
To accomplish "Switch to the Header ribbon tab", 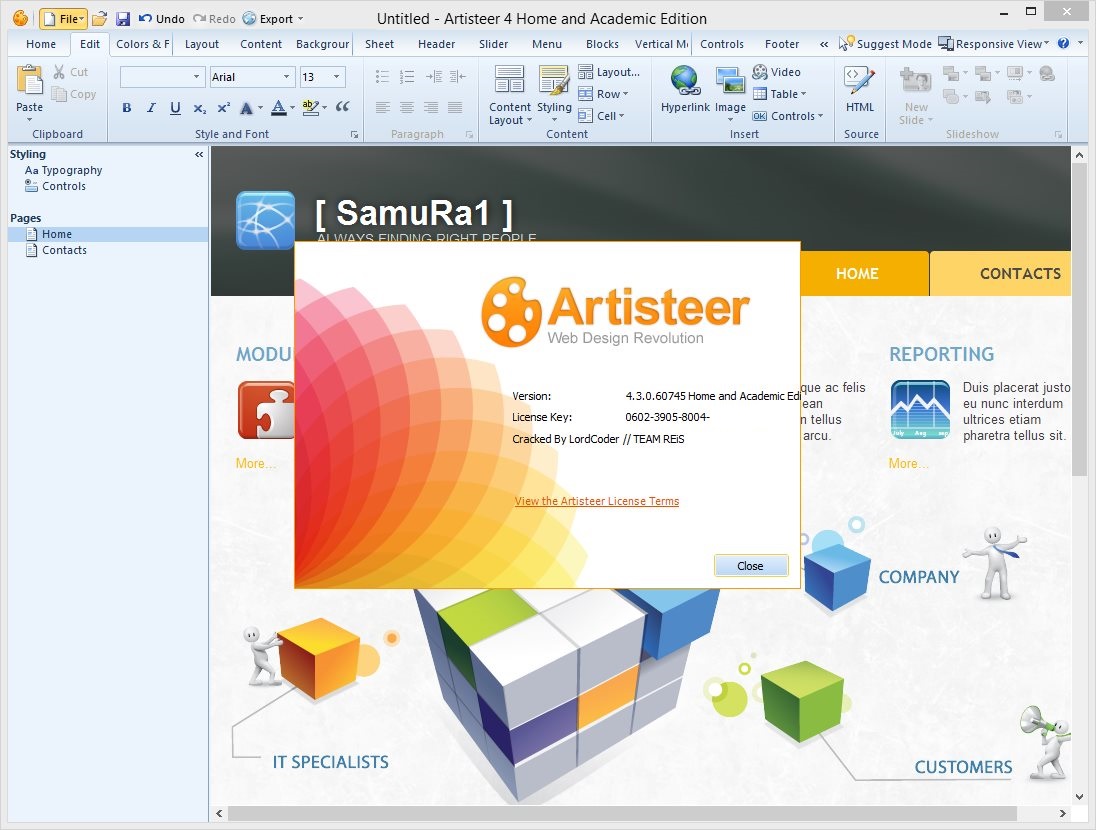I will (x=437, y=44).
